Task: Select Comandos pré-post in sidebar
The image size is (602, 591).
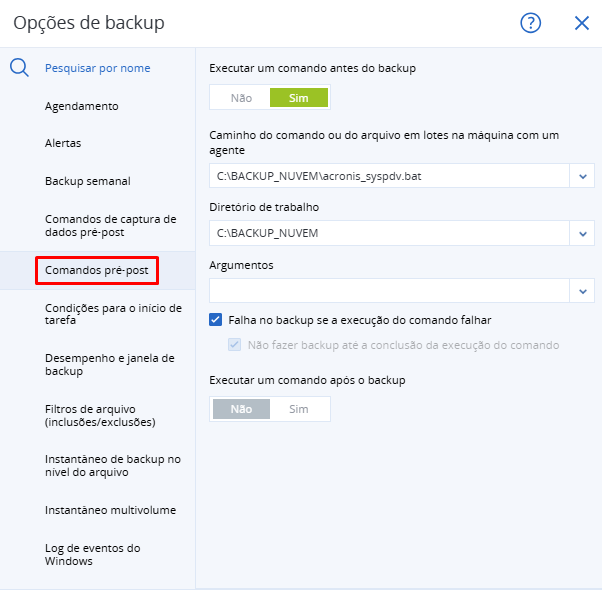Action: click(96, 271)
